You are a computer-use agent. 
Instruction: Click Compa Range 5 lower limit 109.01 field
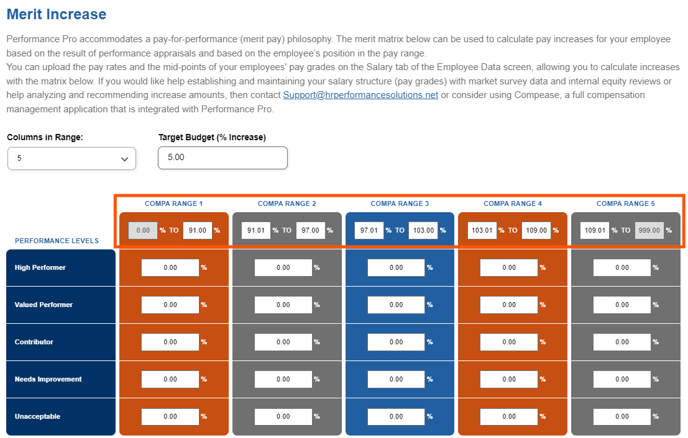595,230
